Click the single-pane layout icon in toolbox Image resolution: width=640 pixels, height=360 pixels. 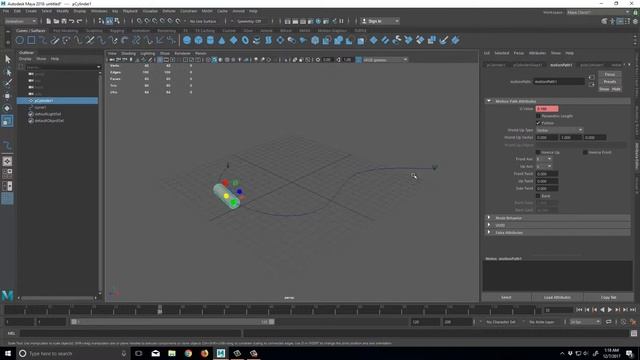[x=7, y=161]
